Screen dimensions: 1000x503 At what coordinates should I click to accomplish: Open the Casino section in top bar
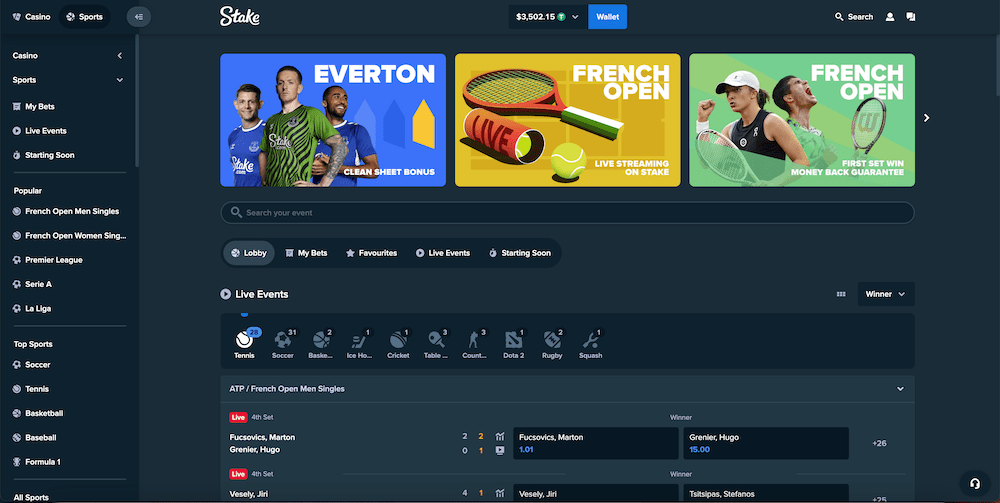[31, 17]
